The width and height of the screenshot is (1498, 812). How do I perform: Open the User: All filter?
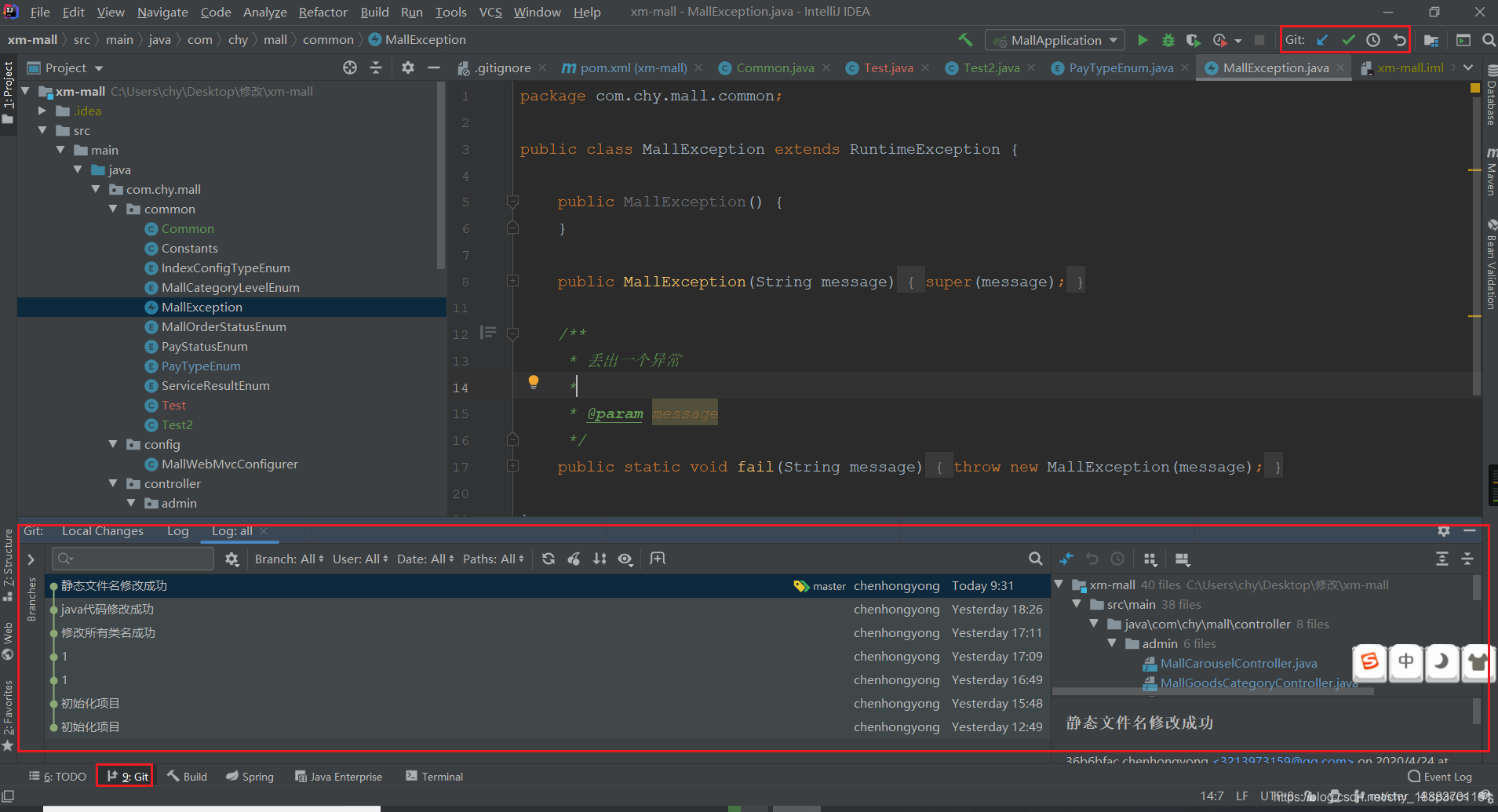[x=361, y=559]
